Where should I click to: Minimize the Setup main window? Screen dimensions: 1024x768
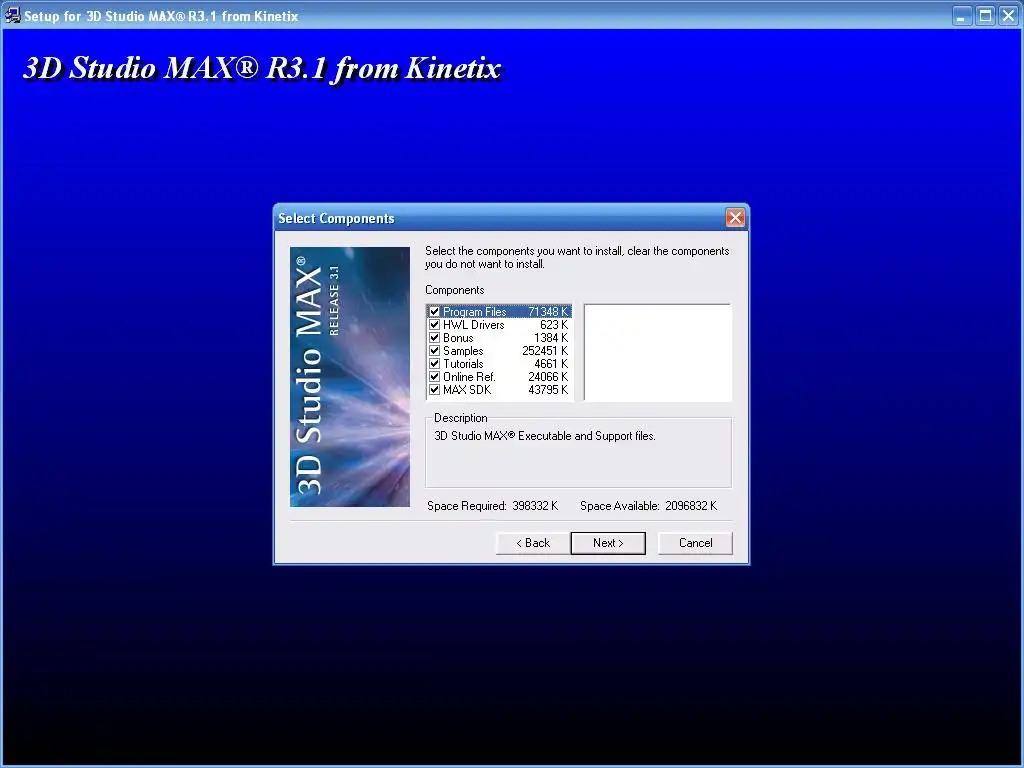click(x=961, y=16)
